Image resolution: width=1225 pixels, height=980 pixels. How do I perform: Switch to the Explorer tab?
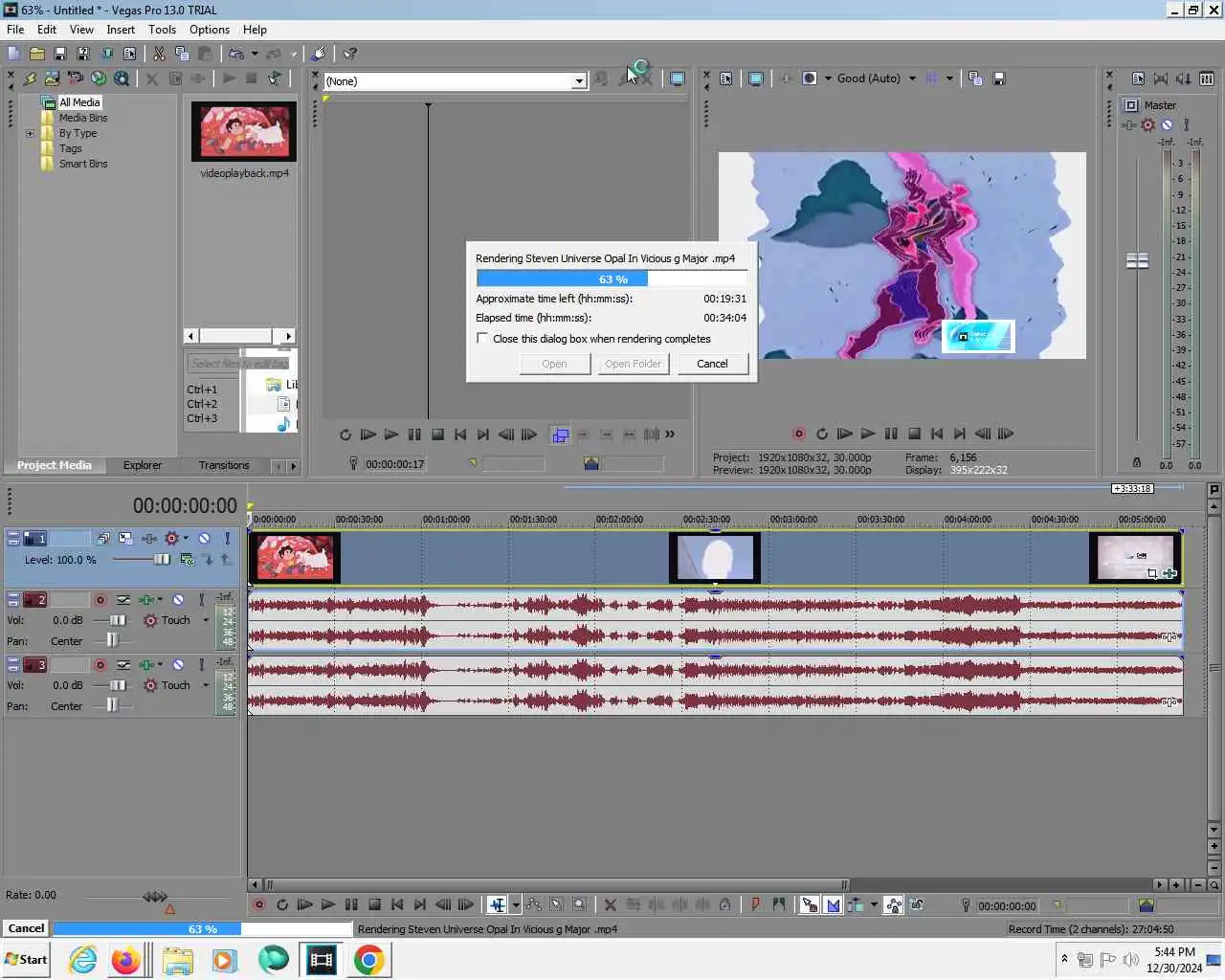pyautogui.click(x=142, y=465)
